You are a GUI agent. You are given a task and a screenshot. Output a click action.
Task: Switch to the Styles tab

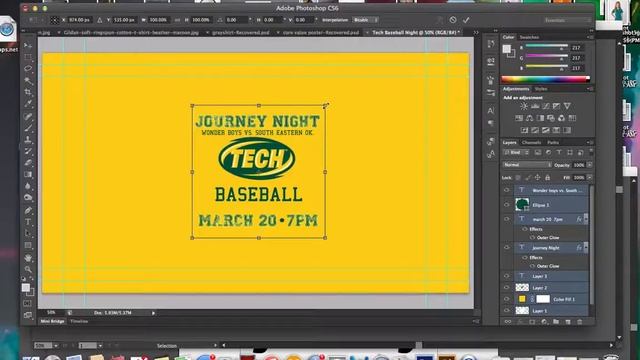coord(541,89)
